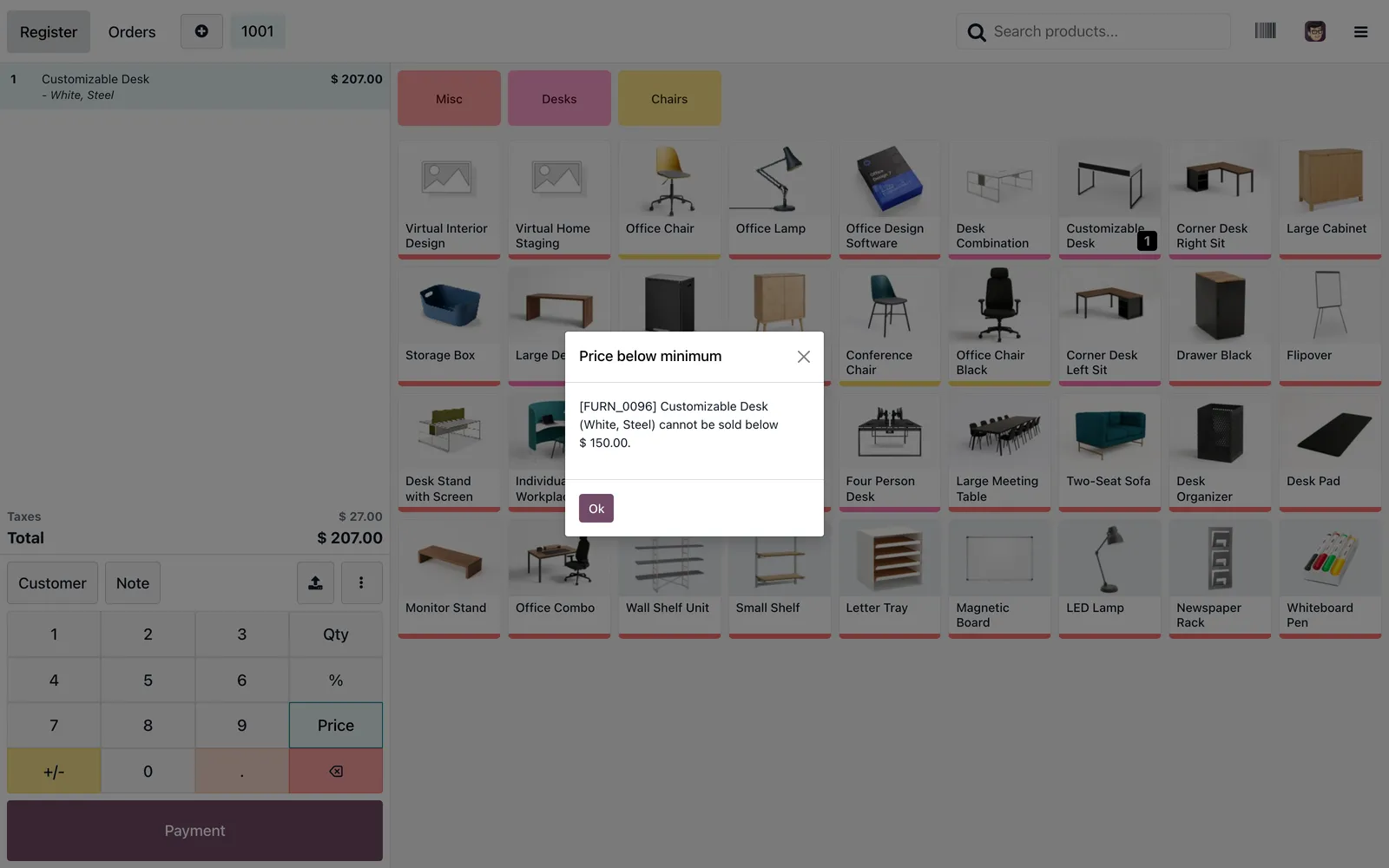This screenshot has width=1389, height=868.
Task: Add Monitor Stand product
Action: point(449,579)
